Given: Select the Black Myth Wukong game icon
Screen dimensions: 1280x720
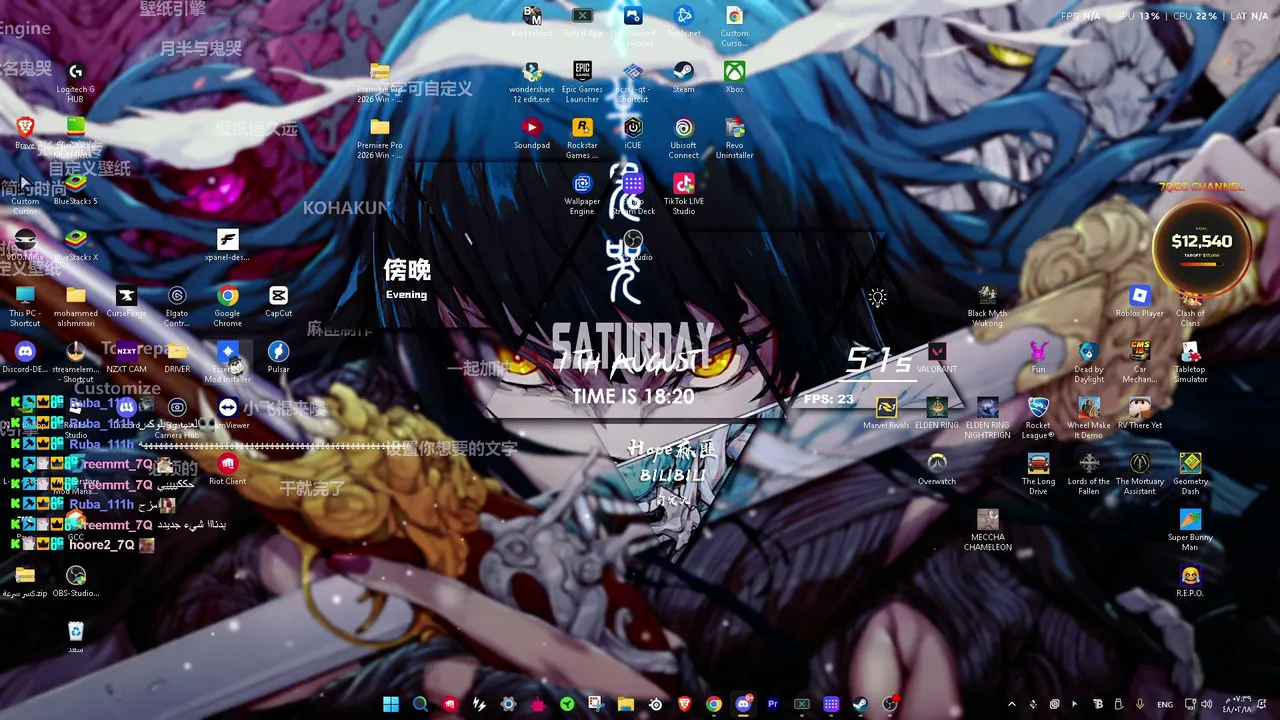Looking at the screenshot, I should (987, 306).
